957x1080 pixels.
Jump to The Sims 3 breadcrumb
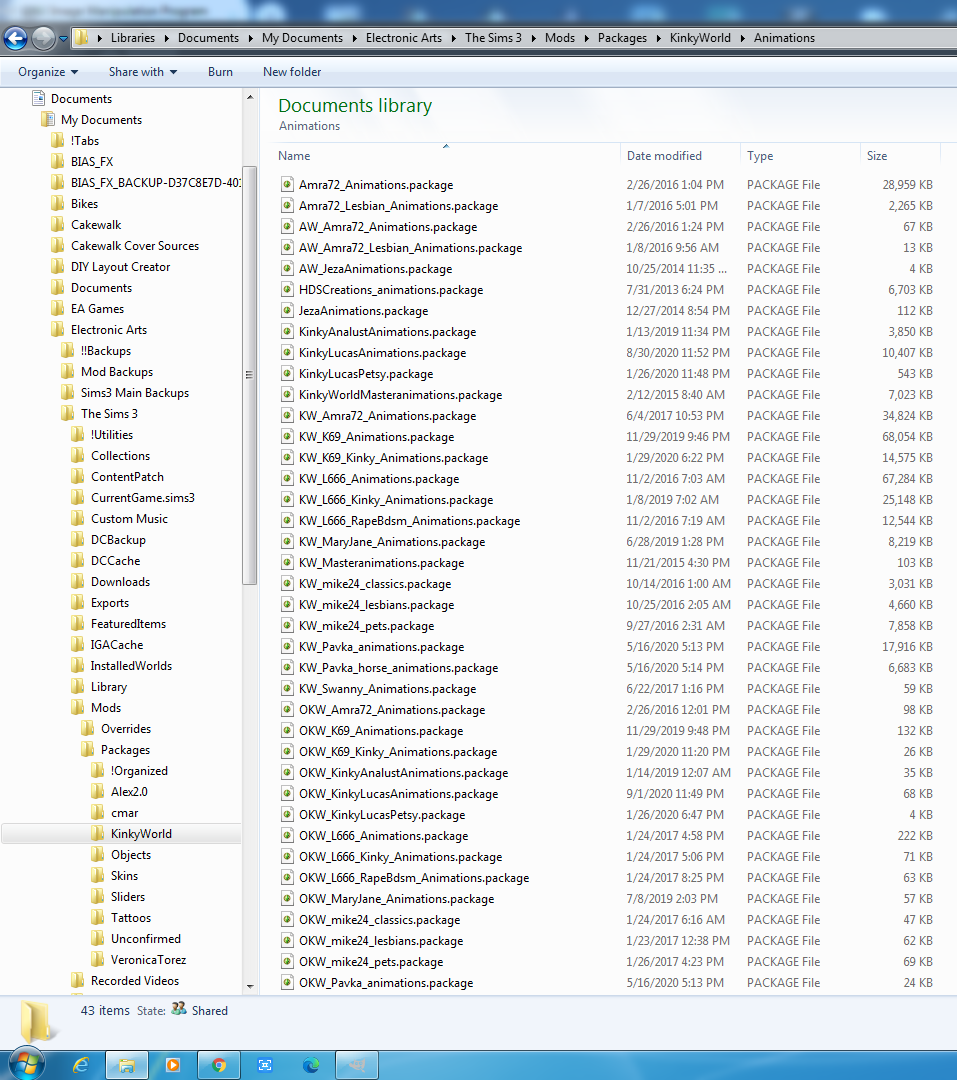493,38
